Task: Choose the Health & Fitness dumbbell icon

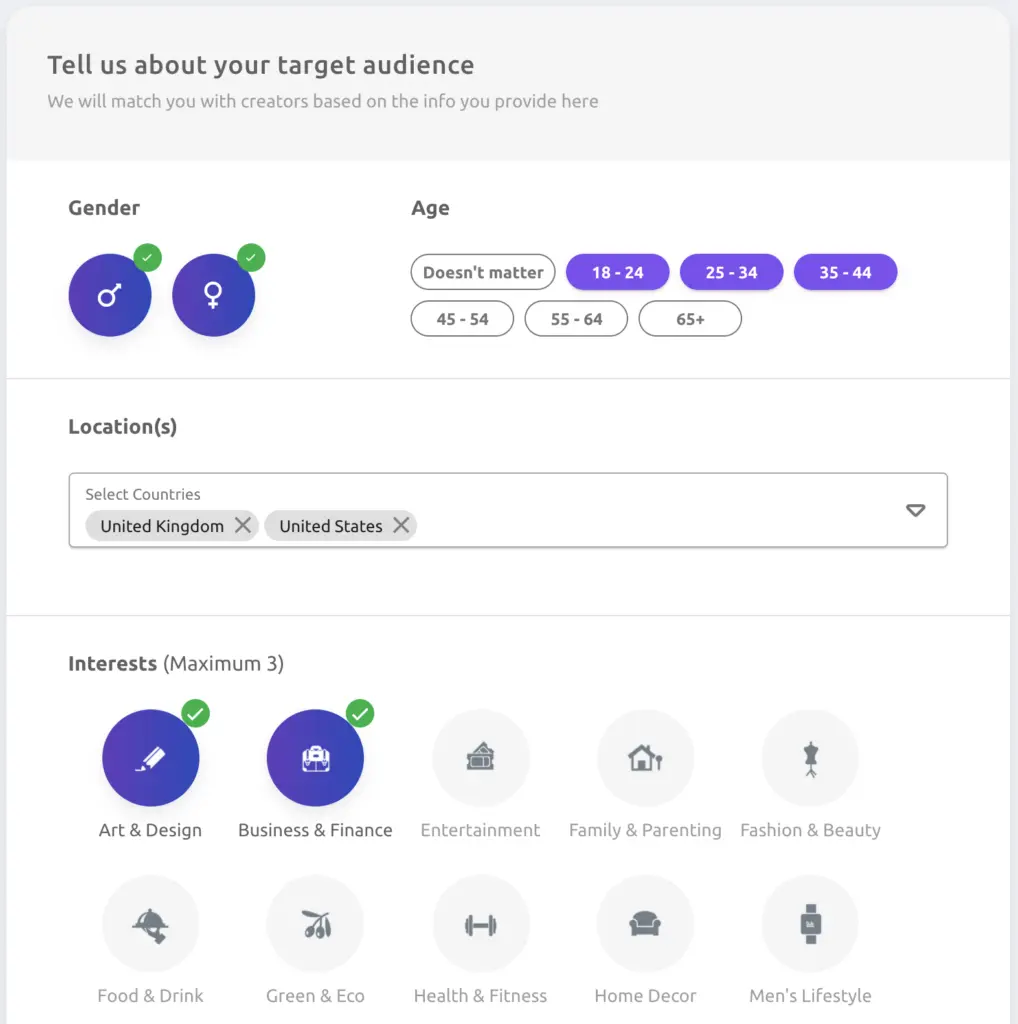Action: (x=481, y=924)
